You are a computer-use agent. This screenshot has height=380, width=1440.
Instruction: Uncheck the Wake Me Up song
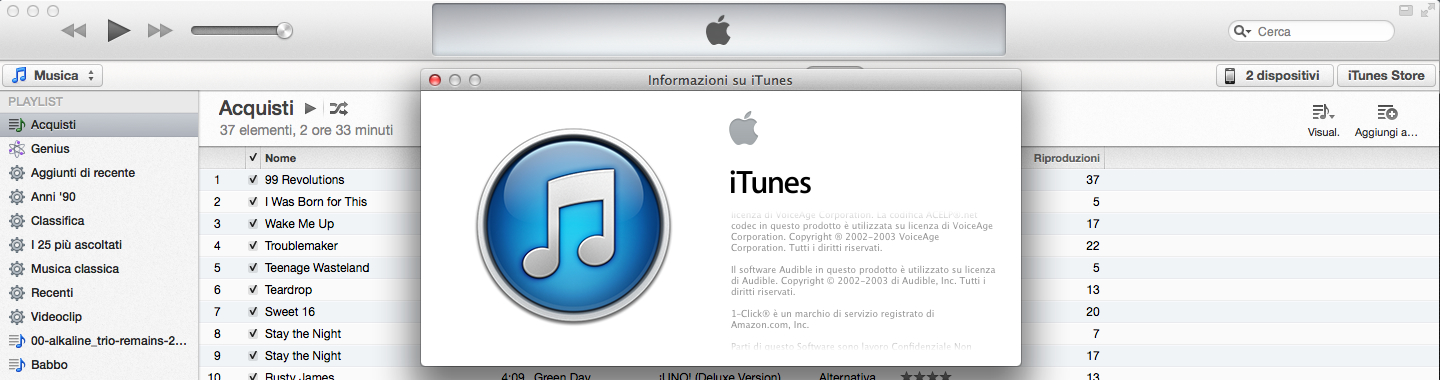tap(253, 224)
